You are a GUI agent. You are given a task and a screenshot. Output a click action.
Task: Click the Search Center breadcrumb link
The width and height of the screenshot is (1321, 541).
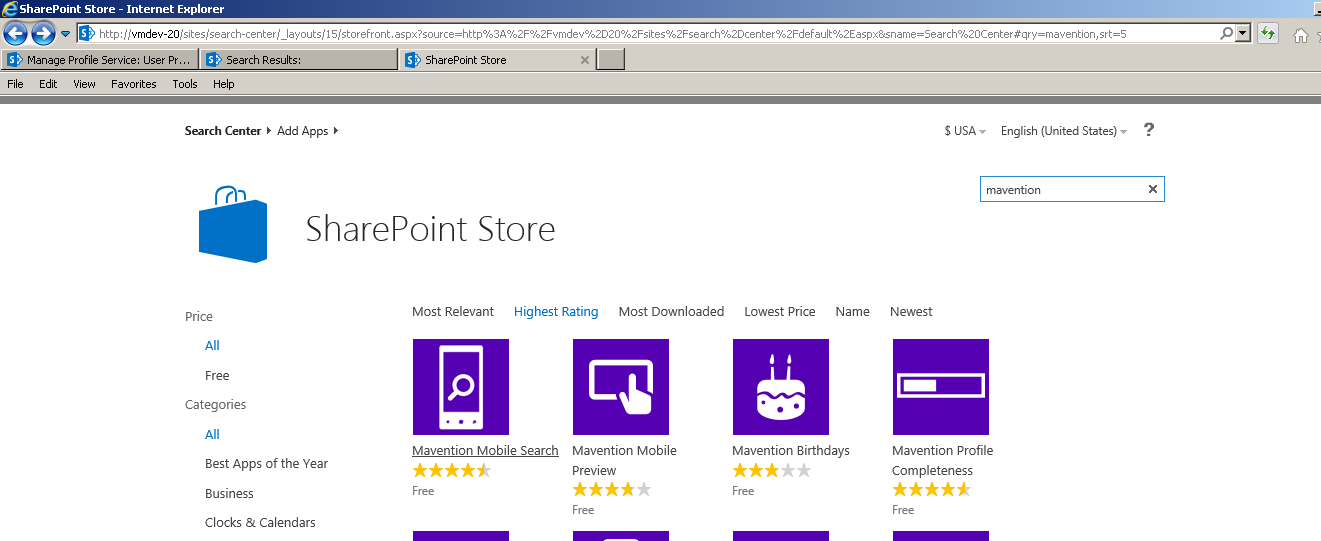[x=223, y=131]
